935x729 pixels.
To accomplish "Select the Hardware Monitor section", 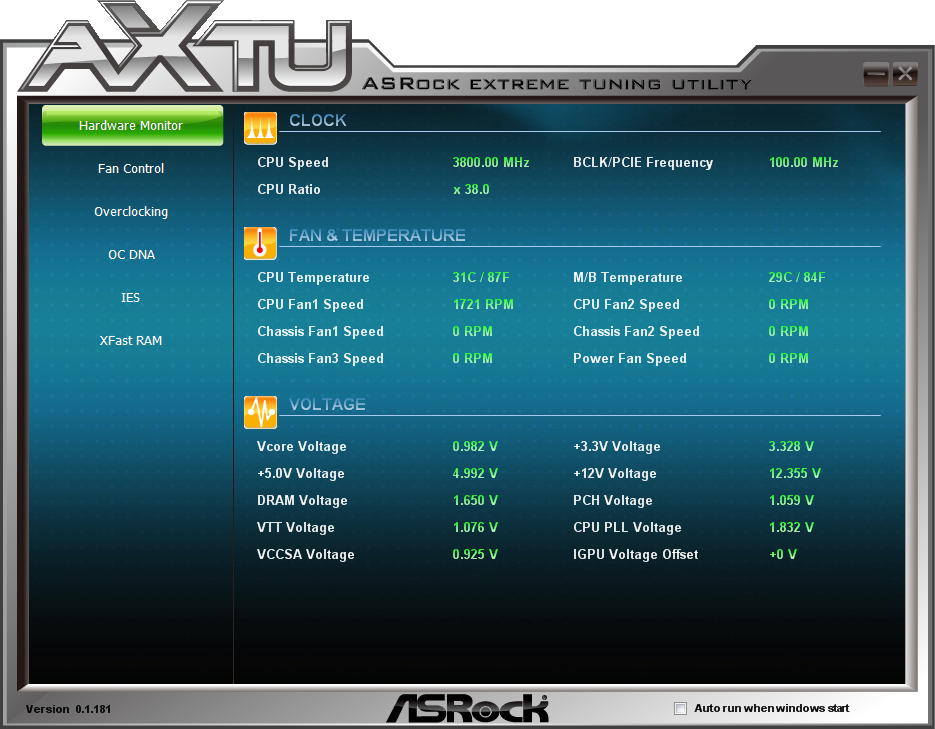I will 131,125.
